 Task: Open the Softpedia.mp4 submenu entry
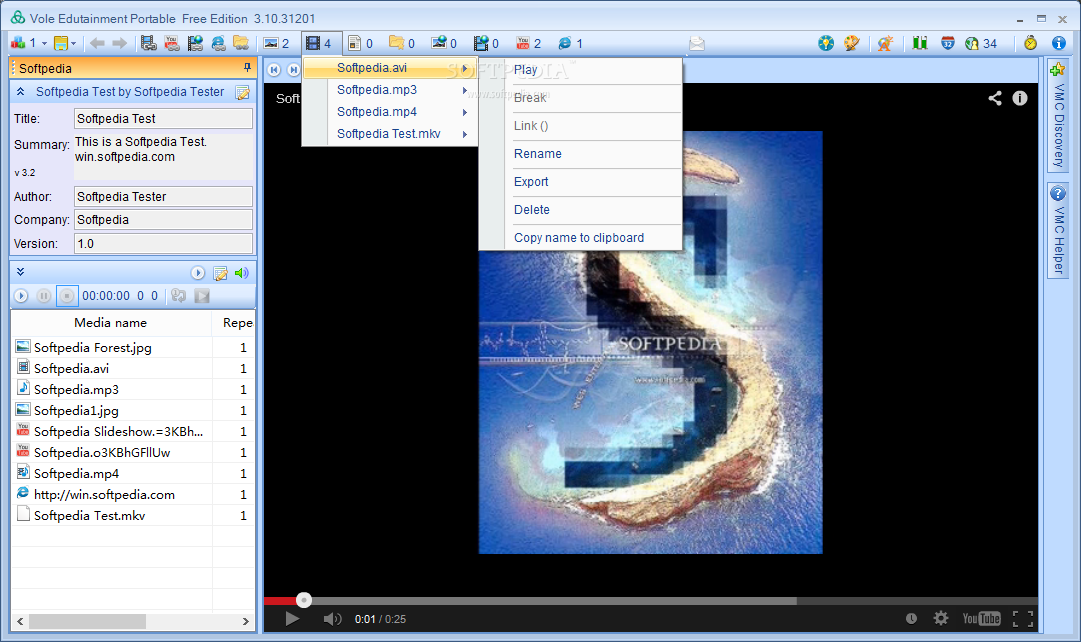click(390, 112)
